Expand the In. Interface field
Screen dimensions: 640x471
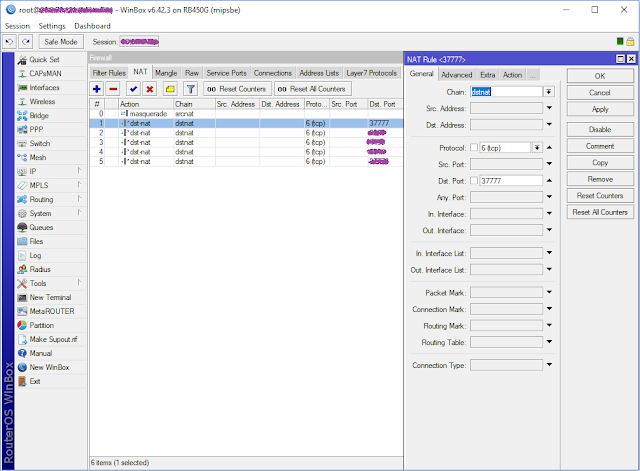click(x=549, y=213)
